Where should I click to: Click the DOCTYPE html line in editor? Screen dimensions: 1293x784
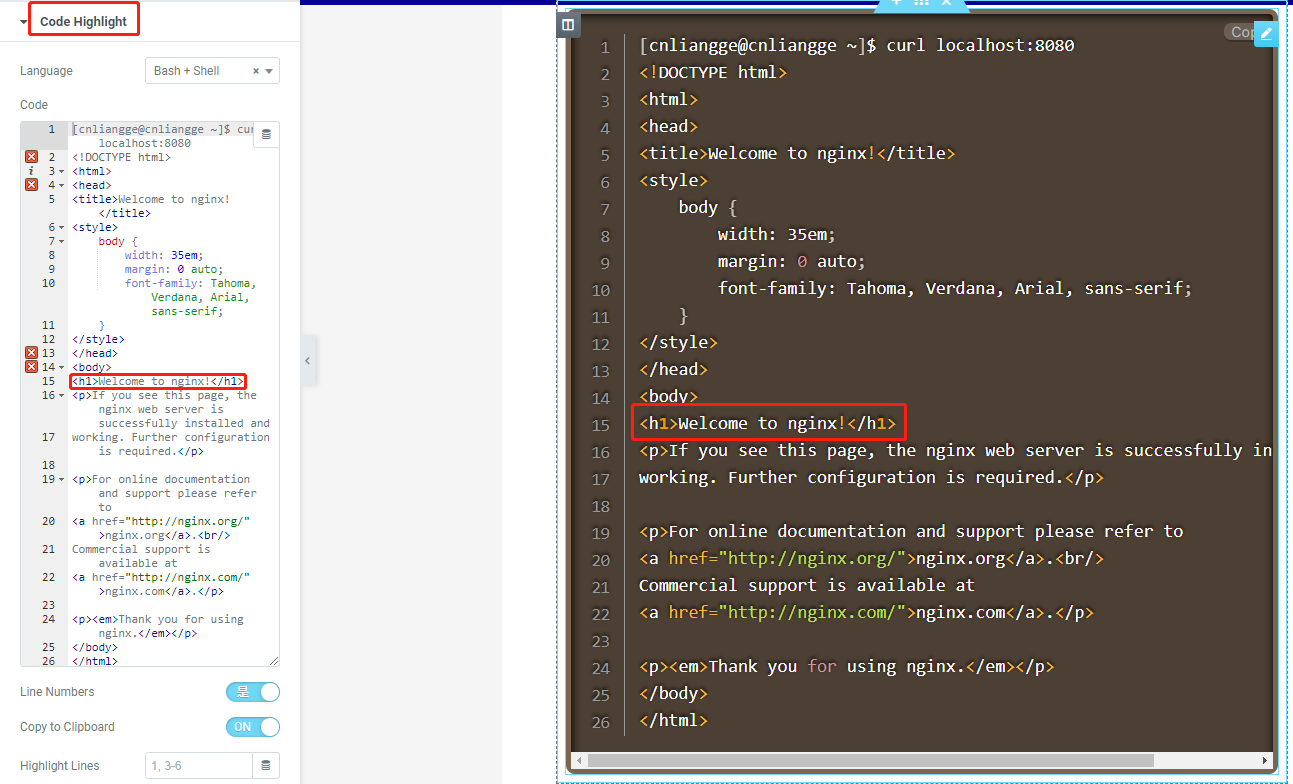click(121, 157)
